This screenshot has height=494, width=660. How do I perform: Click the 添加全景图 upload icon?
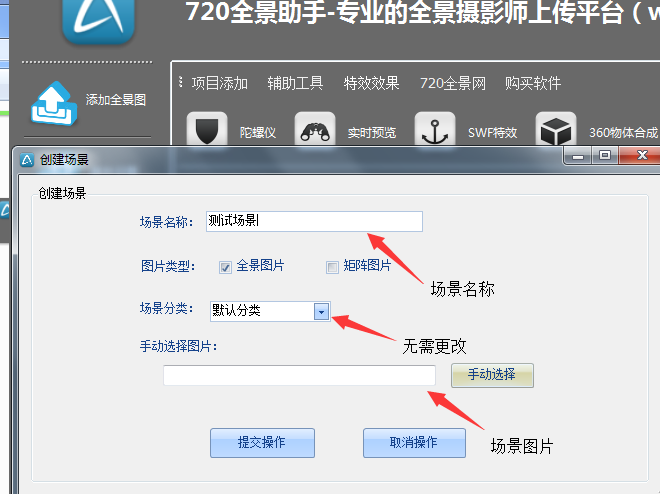[x=54, y=104]
